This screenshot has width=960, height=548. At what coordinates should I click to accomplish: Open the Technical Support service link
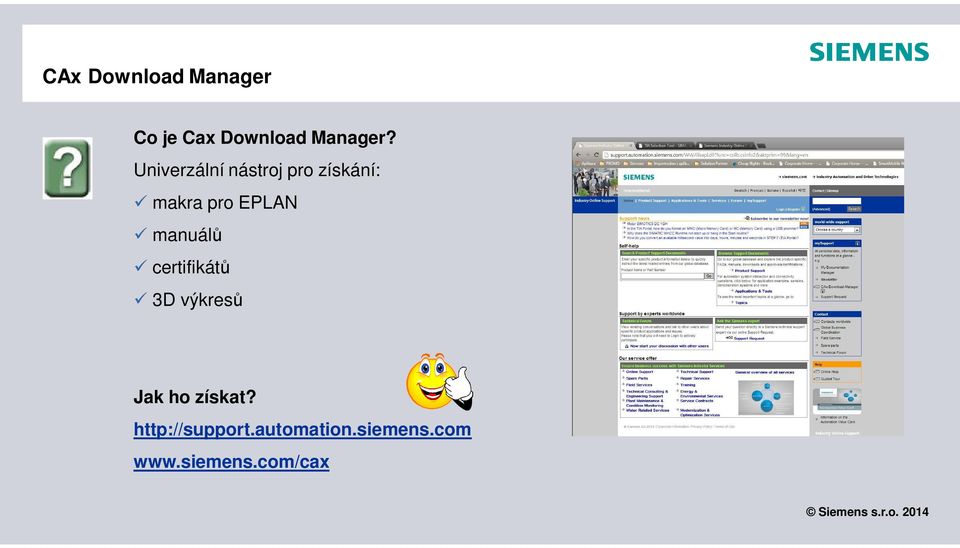pos(697,372)
